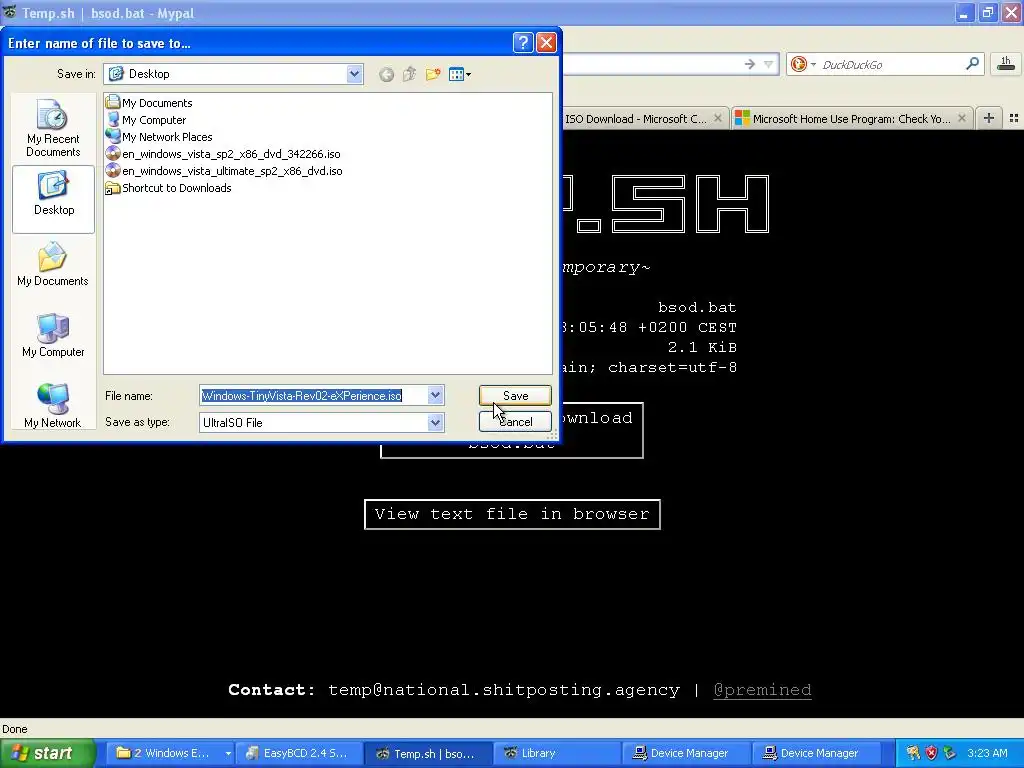1024x768 pixels.
Task: Create new folder in save dialog
Action: 433,74
